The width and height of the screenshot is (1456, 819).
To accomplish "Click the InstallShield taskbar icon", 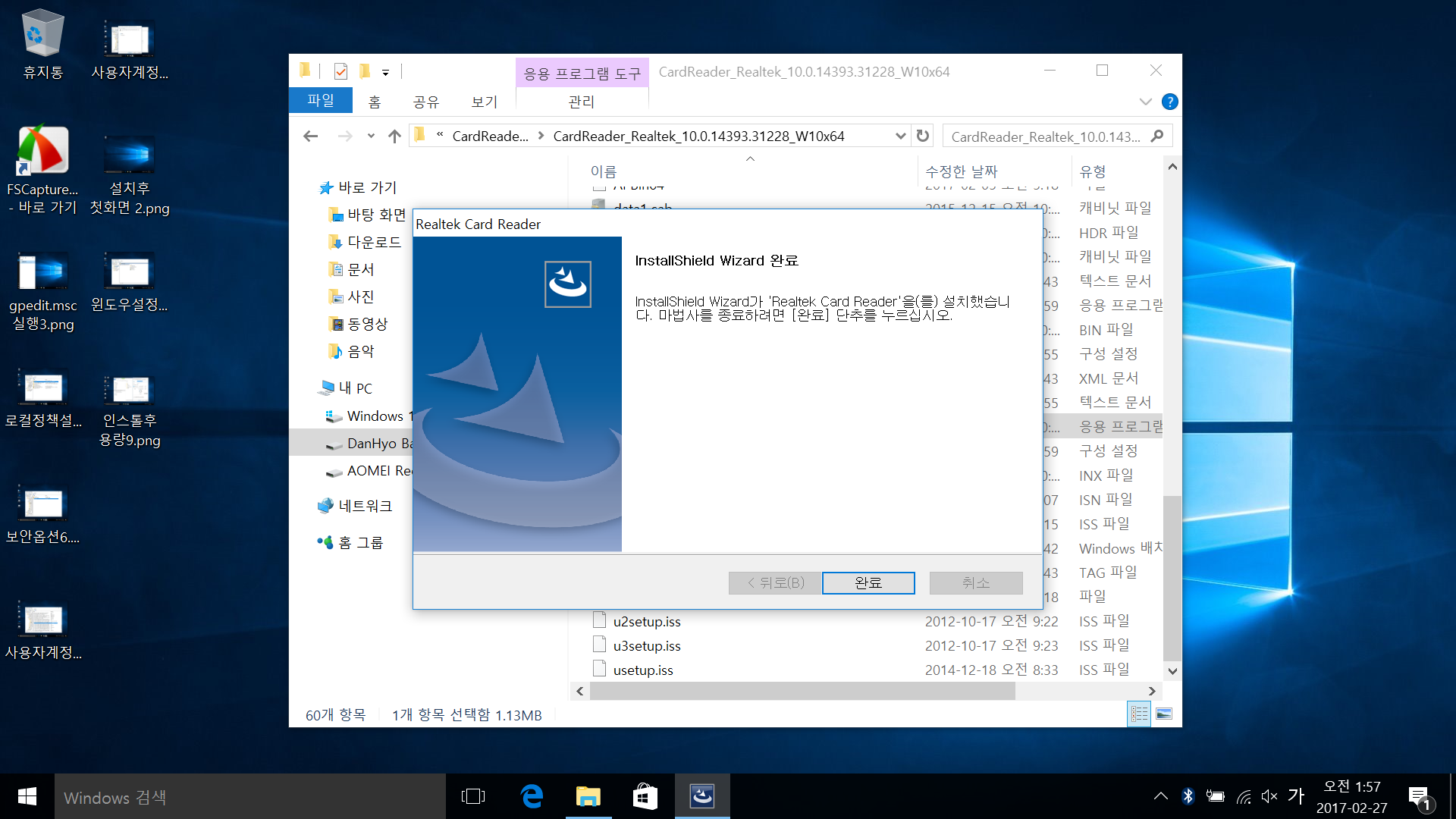I will point(702,796).
